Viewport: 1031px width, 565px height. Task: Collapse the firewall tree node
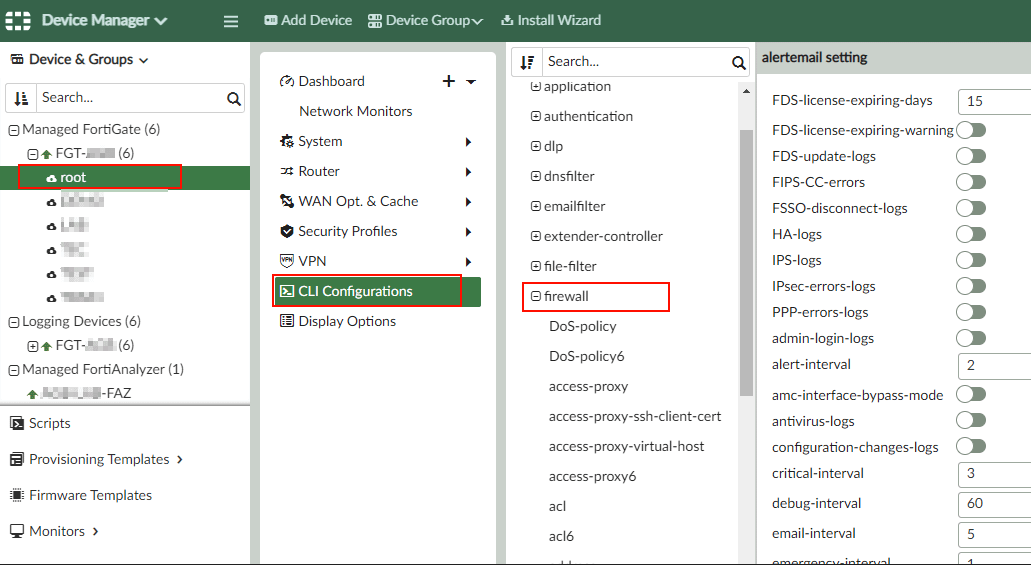(x=535, y=297)
